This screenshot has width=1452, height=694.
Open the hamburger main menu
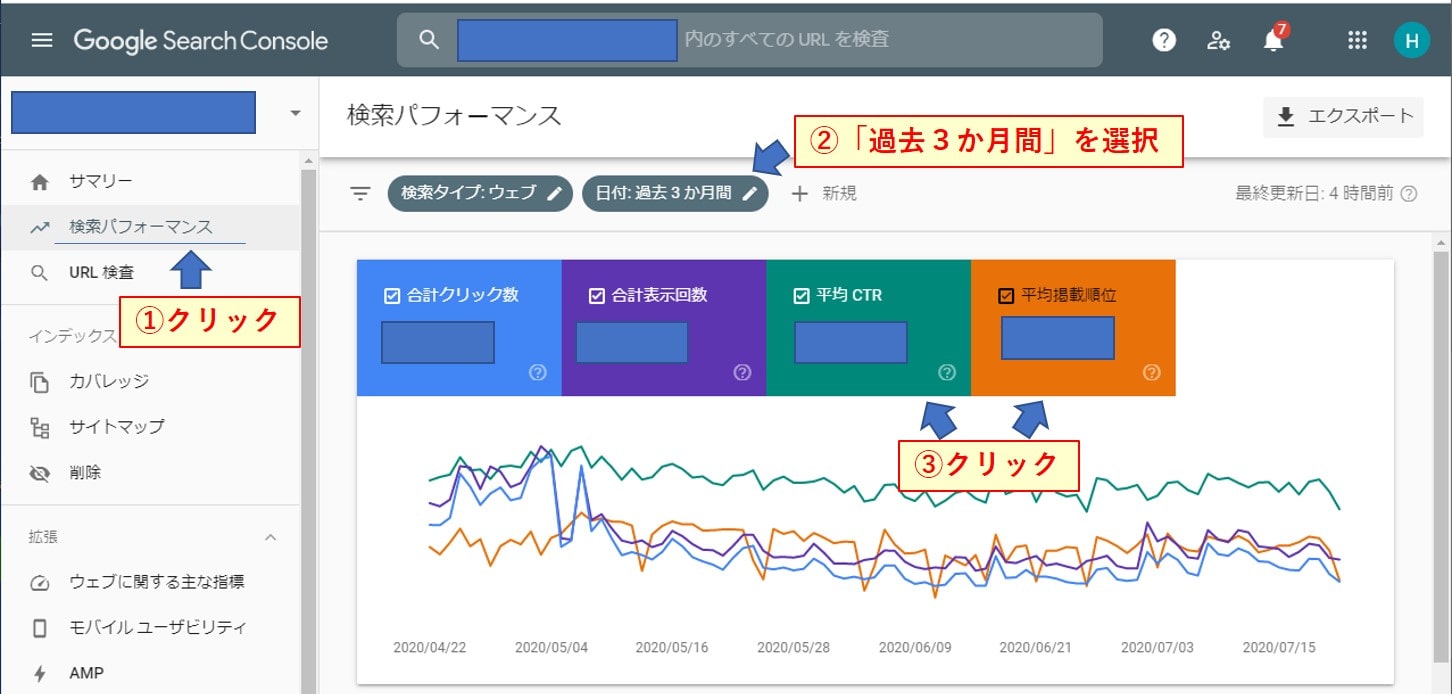(41, 40)
